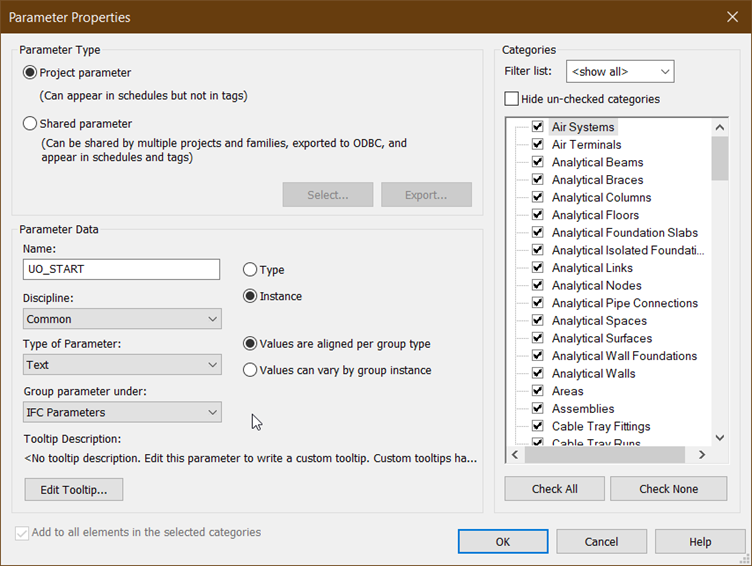Enable Hide un-checked categories checkbox
This screenshot has width=752, height=566.
(x=512, y=99)
